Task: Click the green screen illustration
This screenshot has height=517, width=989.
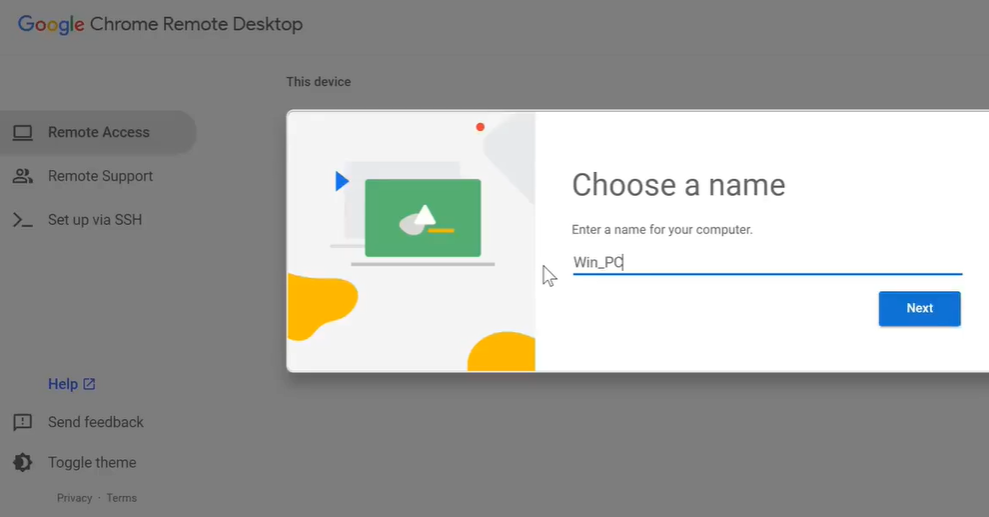Action: click(x=423, y=218)
